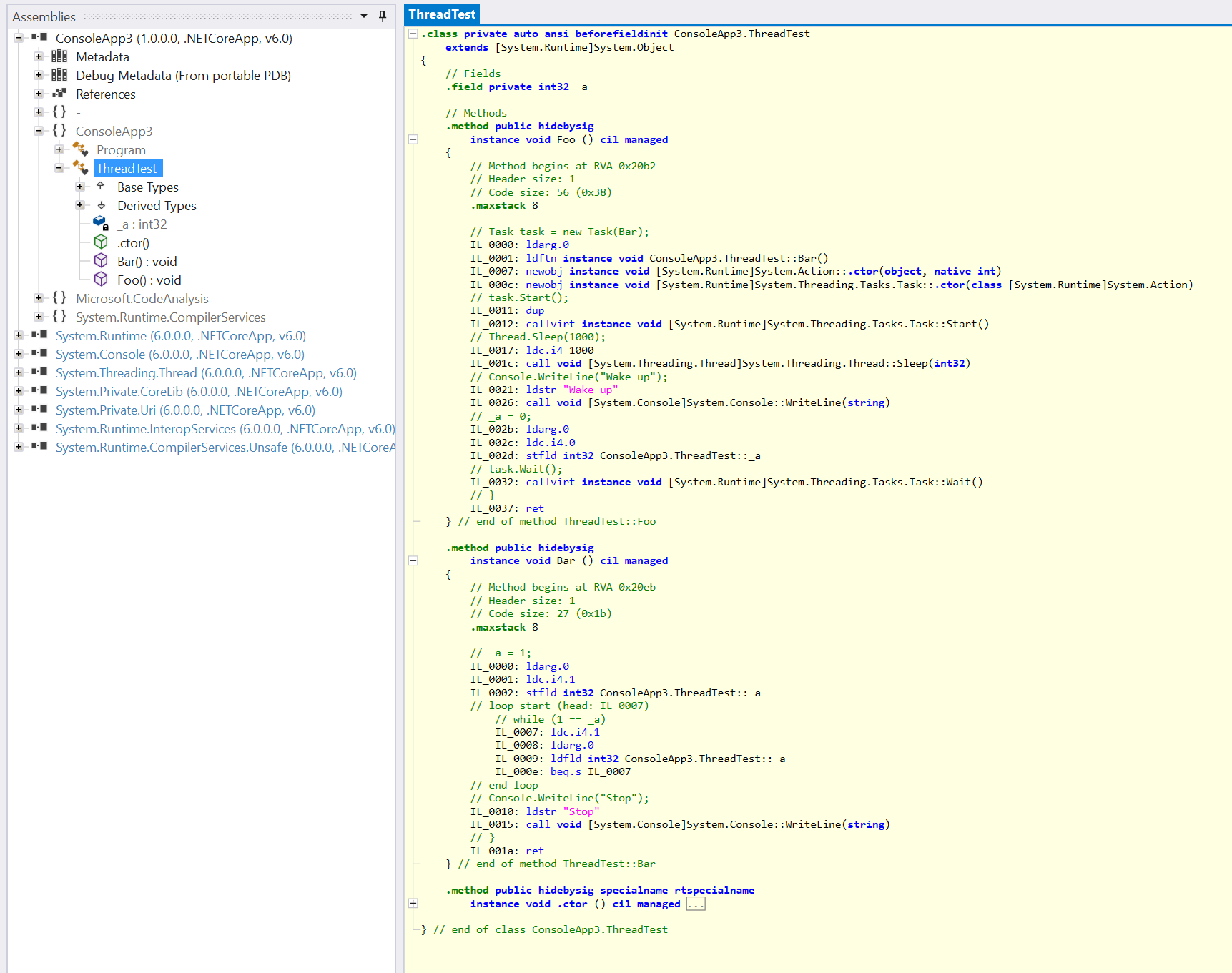Click the Debug Metadata icon
This screenshot has width=1232, height=973.
(59, 75)
